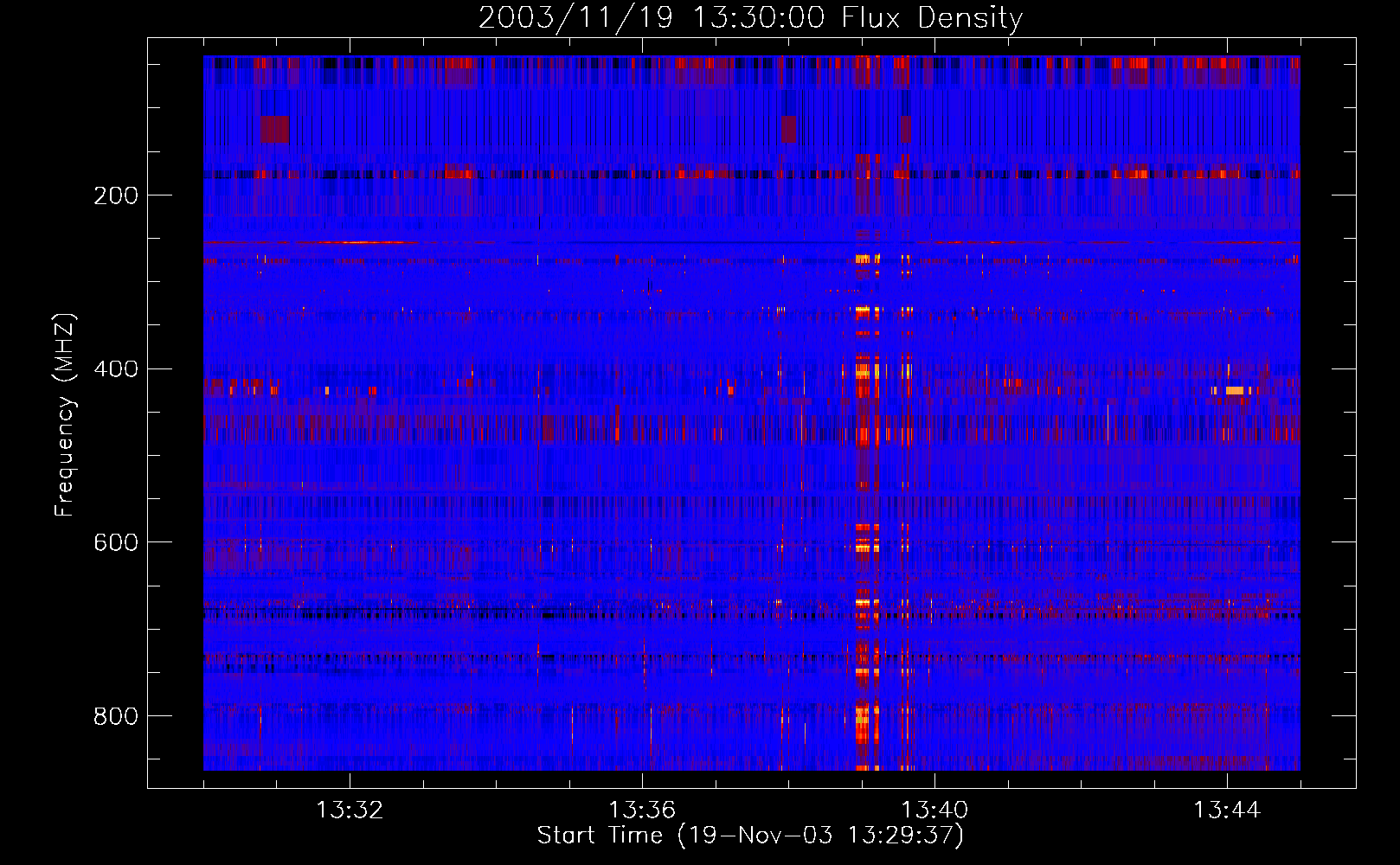The height and width of the screenshot is (865, 1400).
Task: Click the 800 frequency tick label
Action: coord(116,716)
